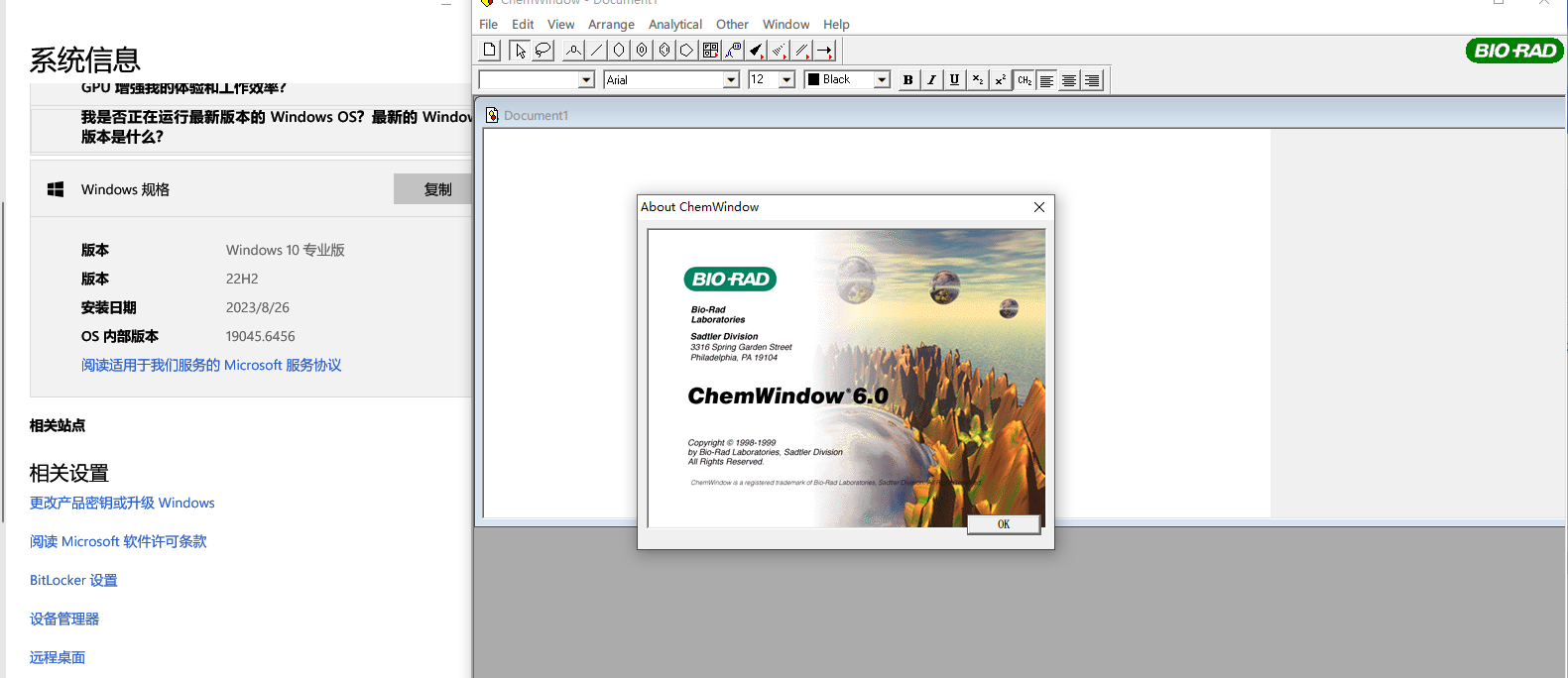Viewport: 1568px width, 678px height.
Task: Open the template grid tool
Action: (710, 51)
